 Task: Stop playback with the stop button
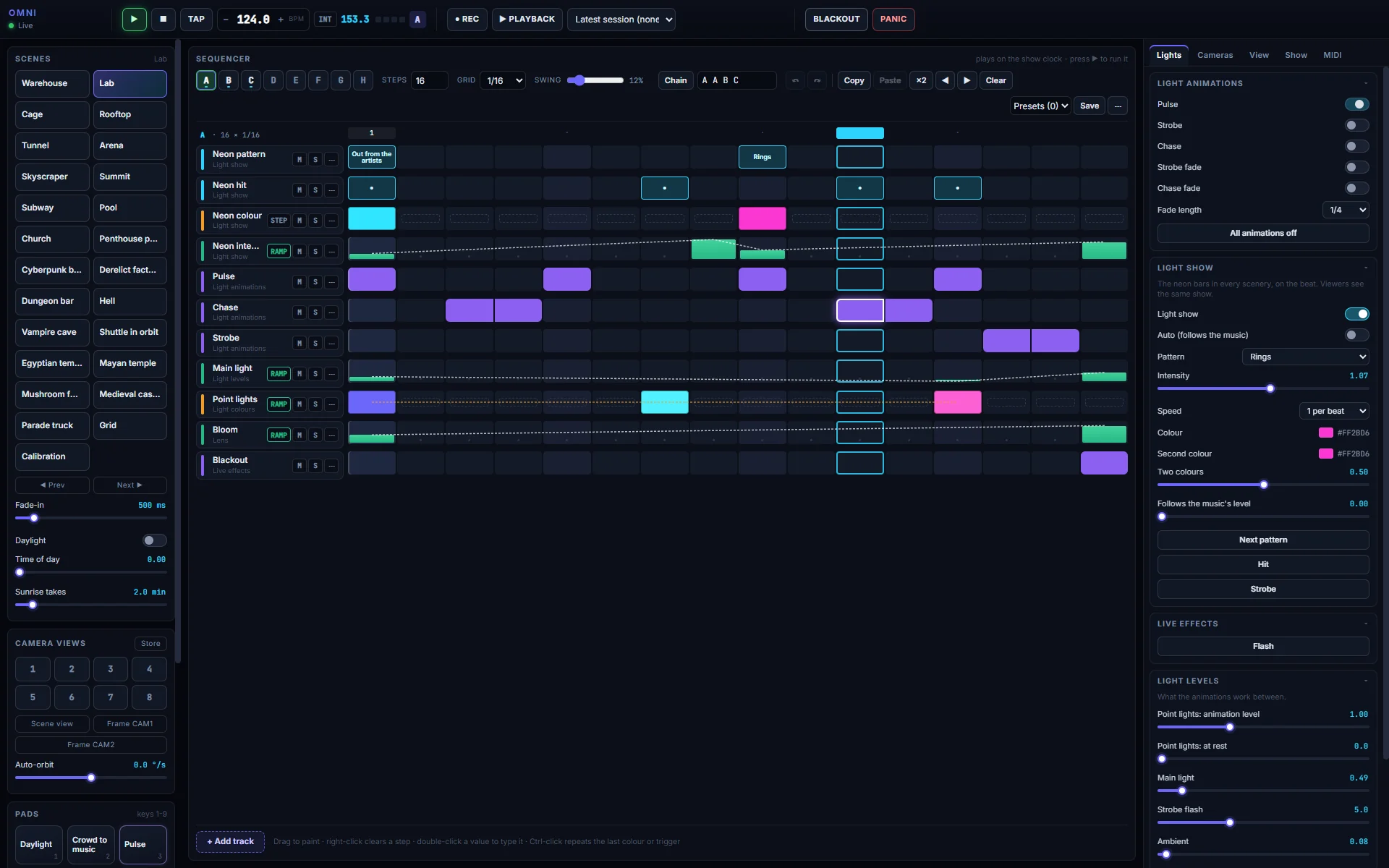point(163,19)
